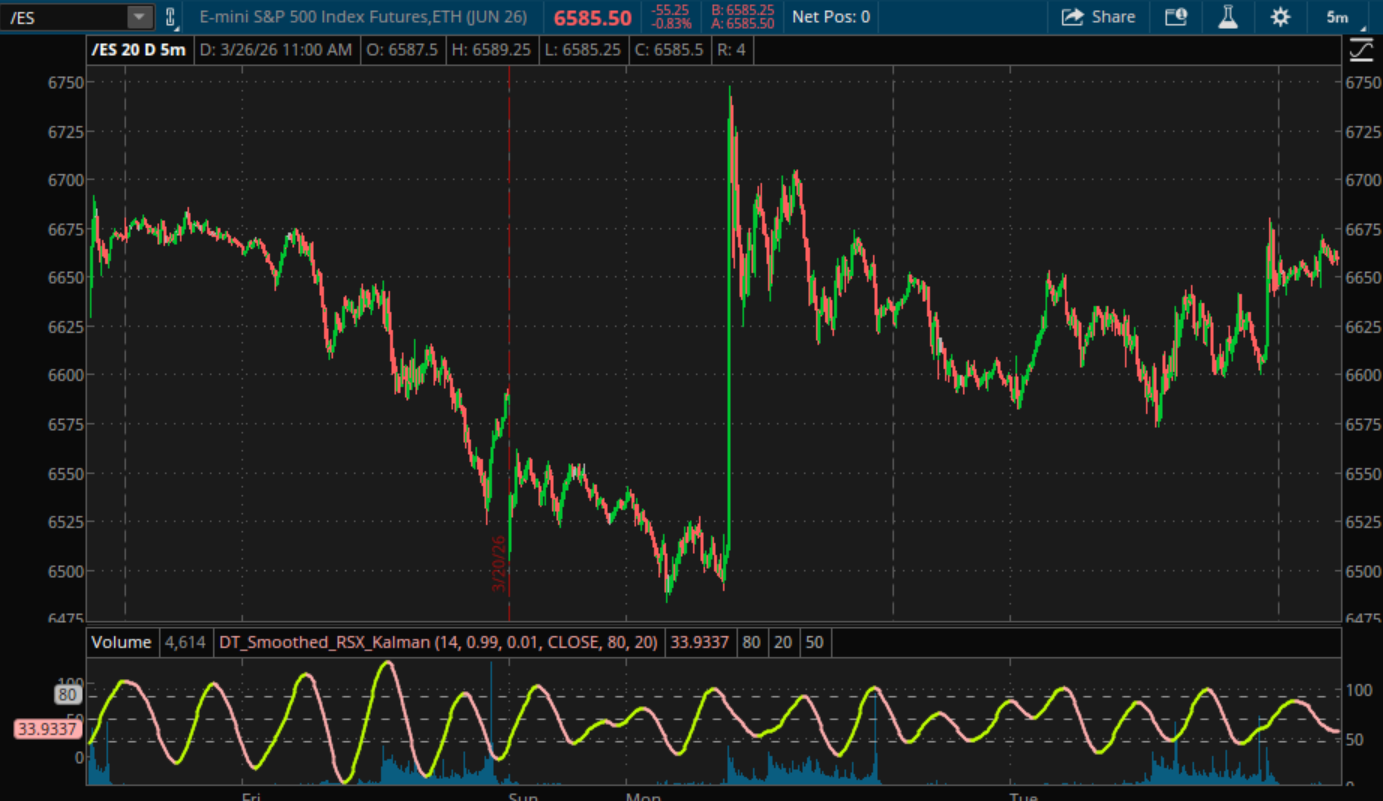Screen dimensions: 1383x801
Task: Open Edit Studies flask icon
Action: pos(1228,17)
